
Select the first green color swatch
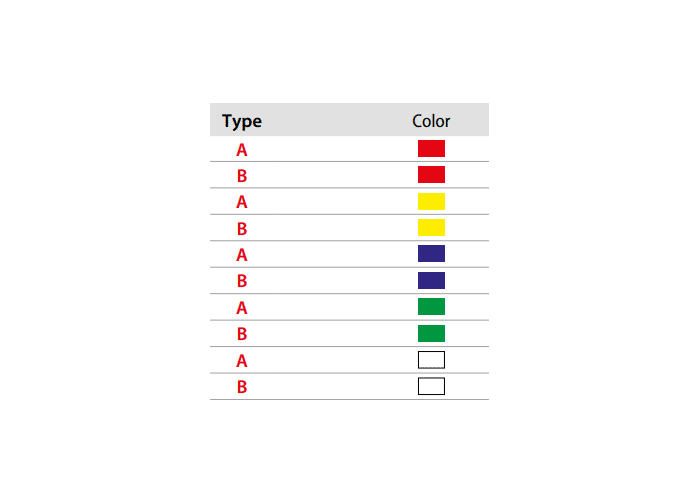click(431, 306)
